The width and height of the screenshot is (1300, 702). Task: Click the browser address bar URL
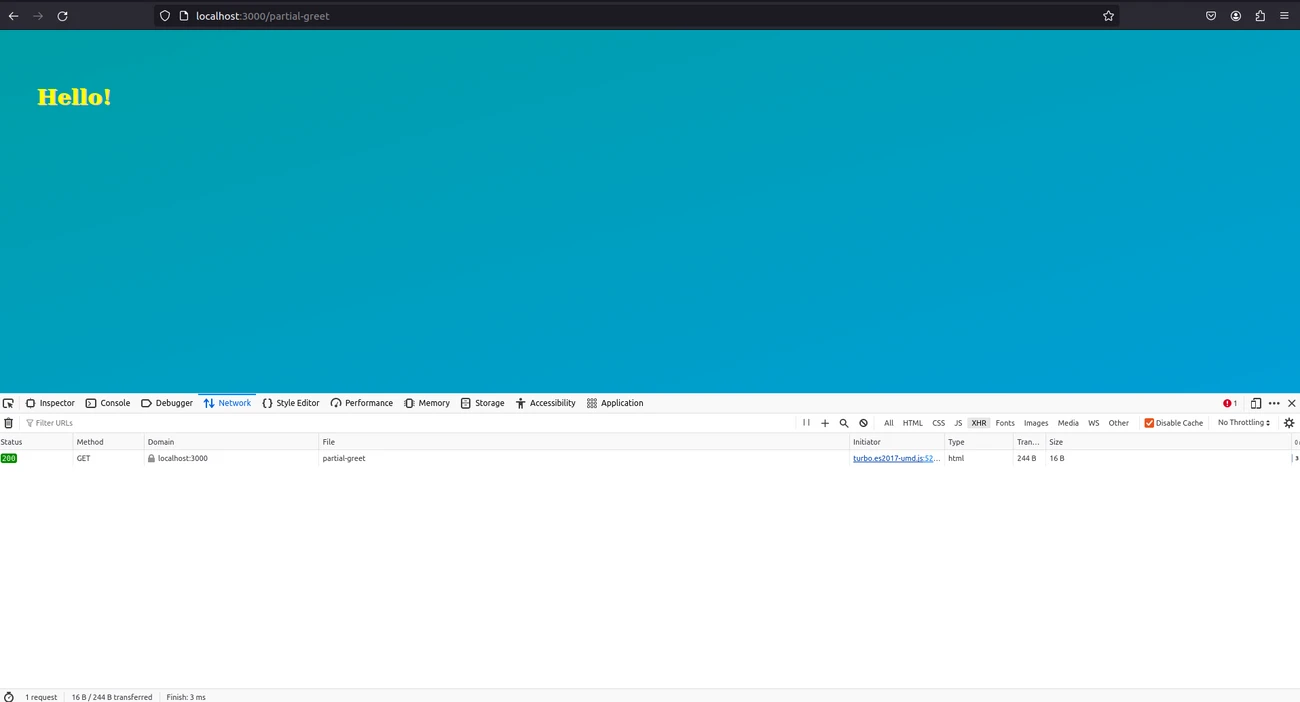[x=263, y=16]
